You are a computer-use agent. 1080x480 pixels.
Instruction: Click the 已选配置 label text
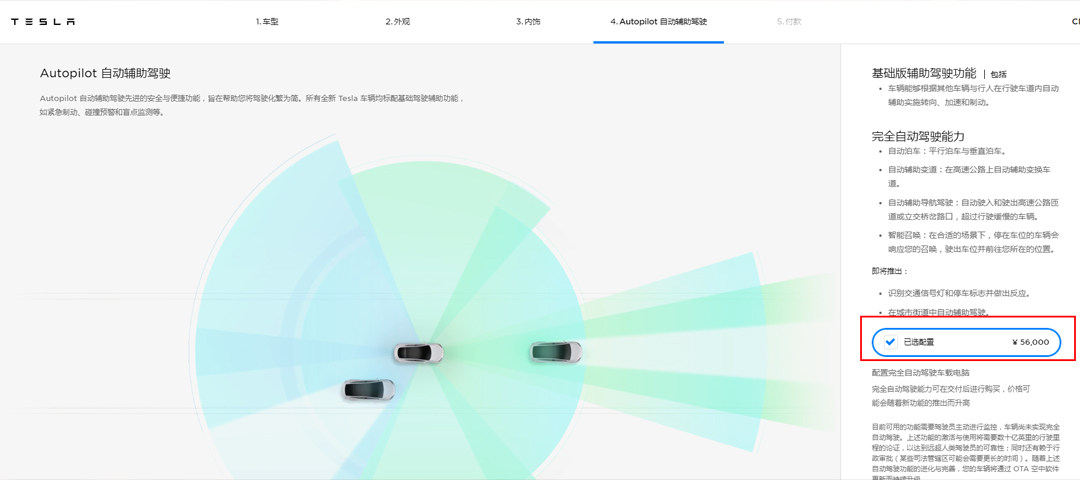(x=918, y=342)
